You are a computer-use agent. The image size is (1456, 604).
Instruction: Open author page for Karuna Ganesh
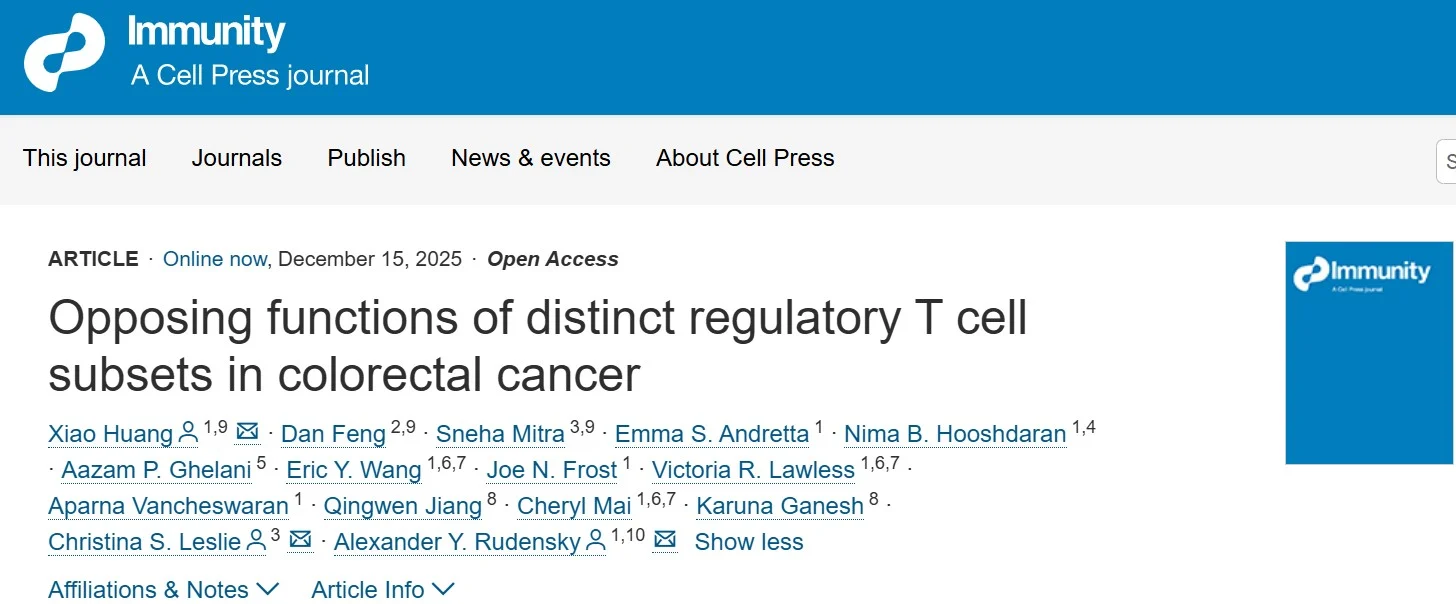[779, 506]
